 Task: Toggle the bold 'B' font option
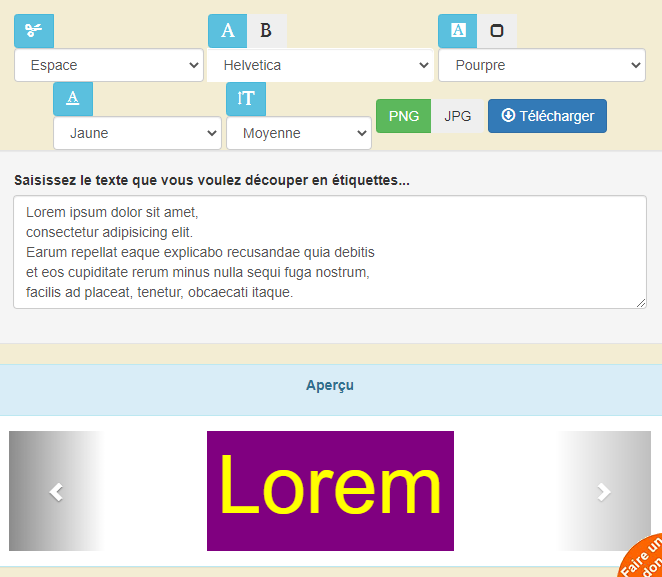coord(266,31)
